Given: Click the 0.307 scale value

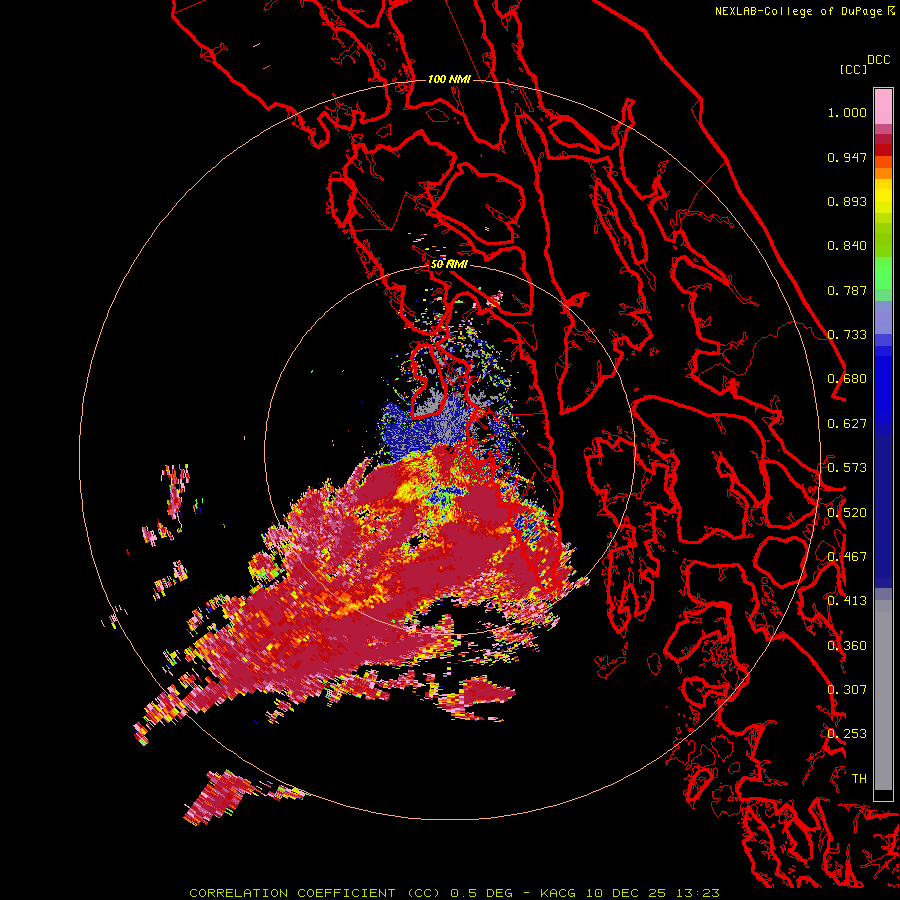Looking at the screenshot, I should pyautogui.click(x=847, y=690).
